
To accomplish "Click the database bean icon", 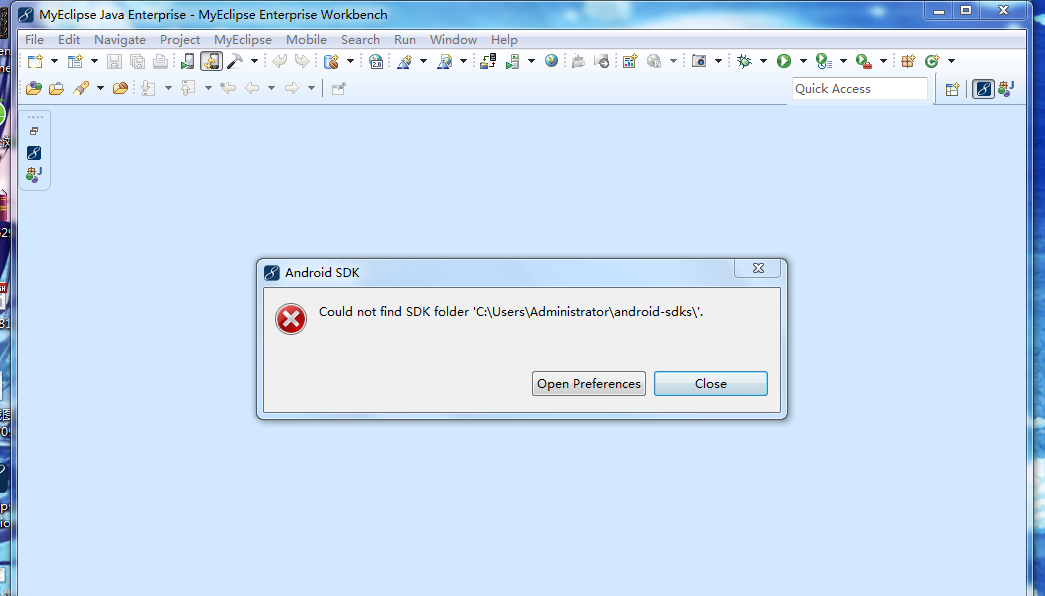I will pyautogui.click(x=331, y=61).
